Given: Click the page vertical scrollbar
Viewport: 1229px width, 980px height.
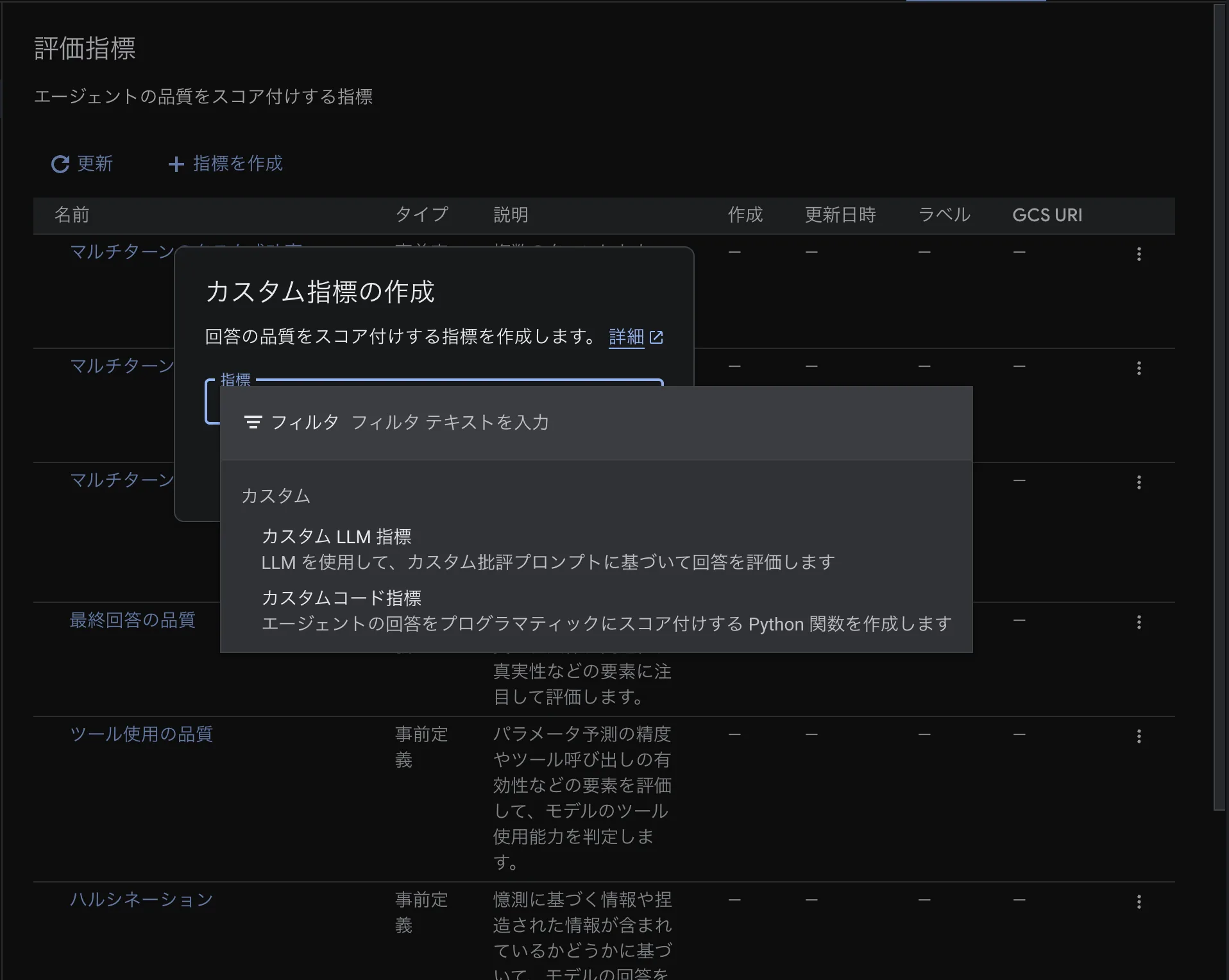Looking at the screenshot, I should [1219, 408].
